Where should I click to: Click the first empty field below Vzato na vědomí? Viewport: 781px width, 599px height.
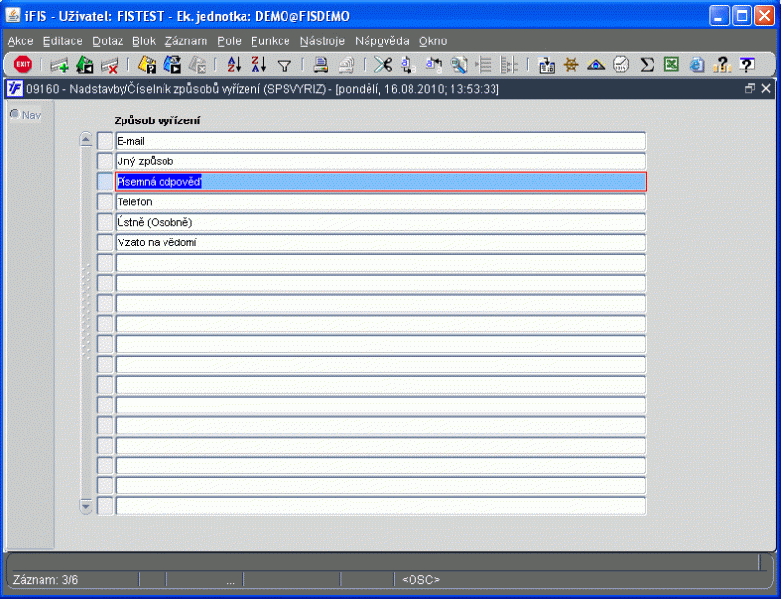coord(381,263)
